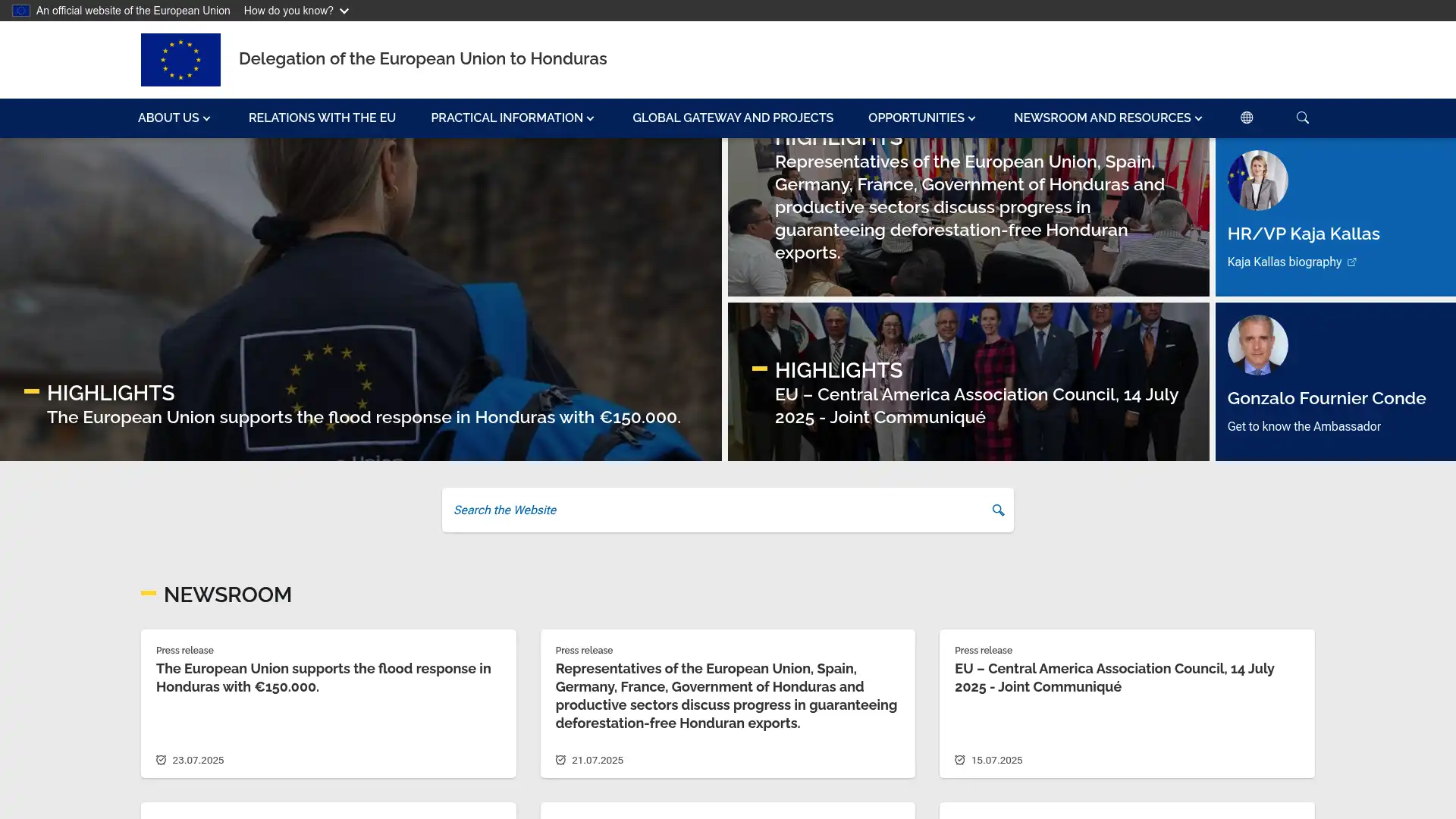This screenshot has height=819, width=1456.
Task: Expand the About Us menu
Action: [x=174, y=118]
